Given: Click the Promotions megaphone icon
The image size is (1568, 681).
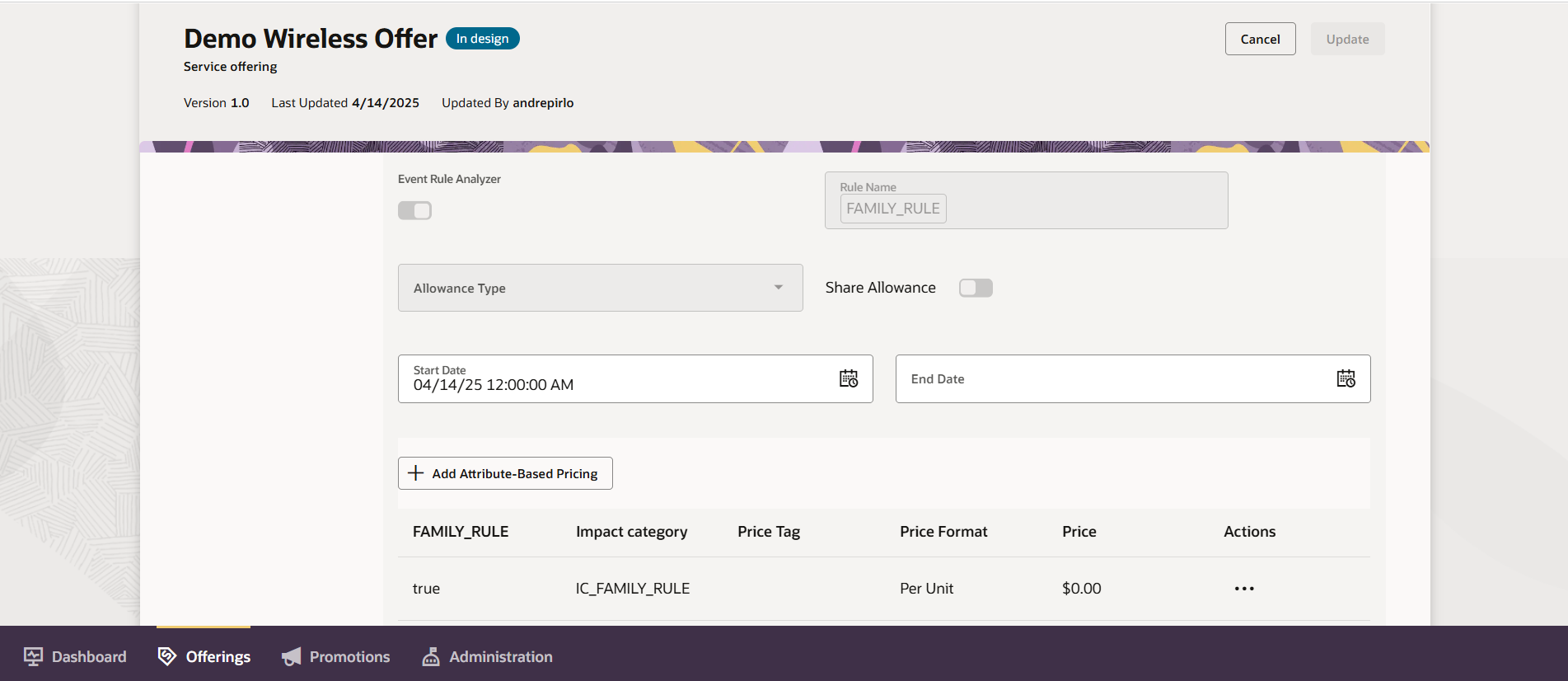Looking at the screenshot, I should pyautogui.click(x=292, y=656).
